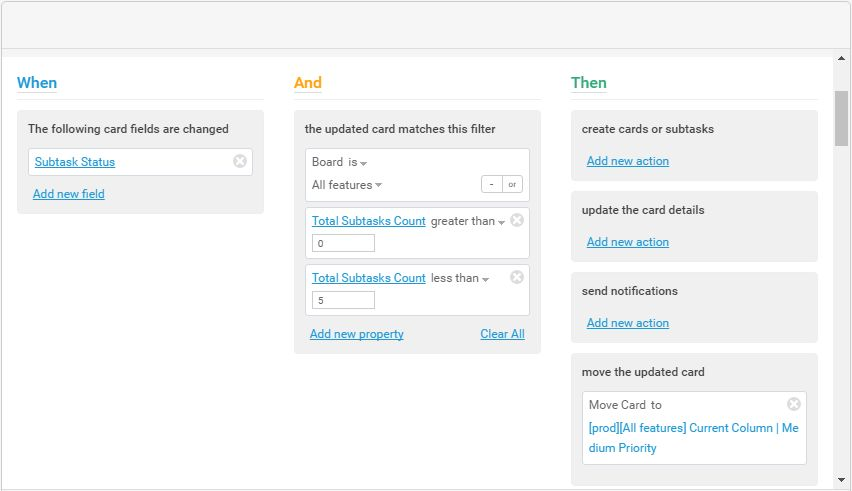Click 'Add new property' in filter panel
Viewport: 852px width, 491px height.
point(357,334)
